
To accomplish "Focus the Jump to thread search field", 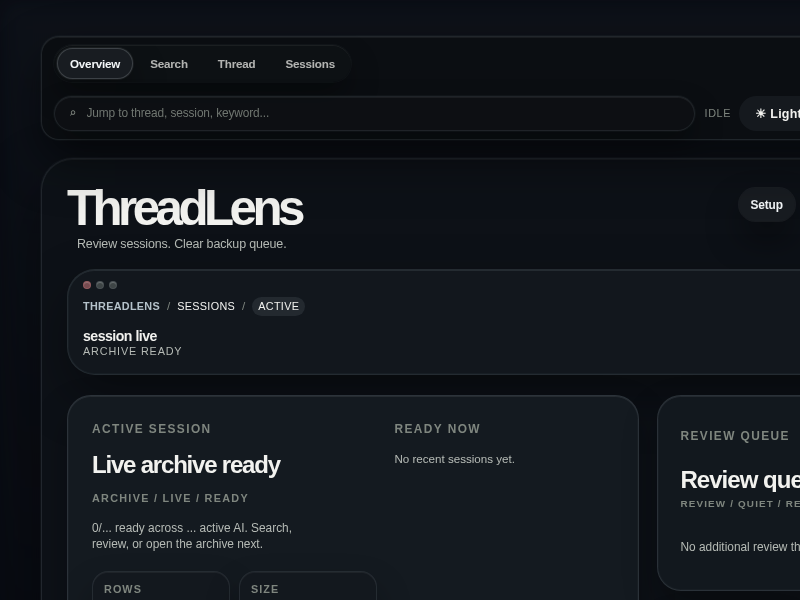I will [x=374, y=113].
